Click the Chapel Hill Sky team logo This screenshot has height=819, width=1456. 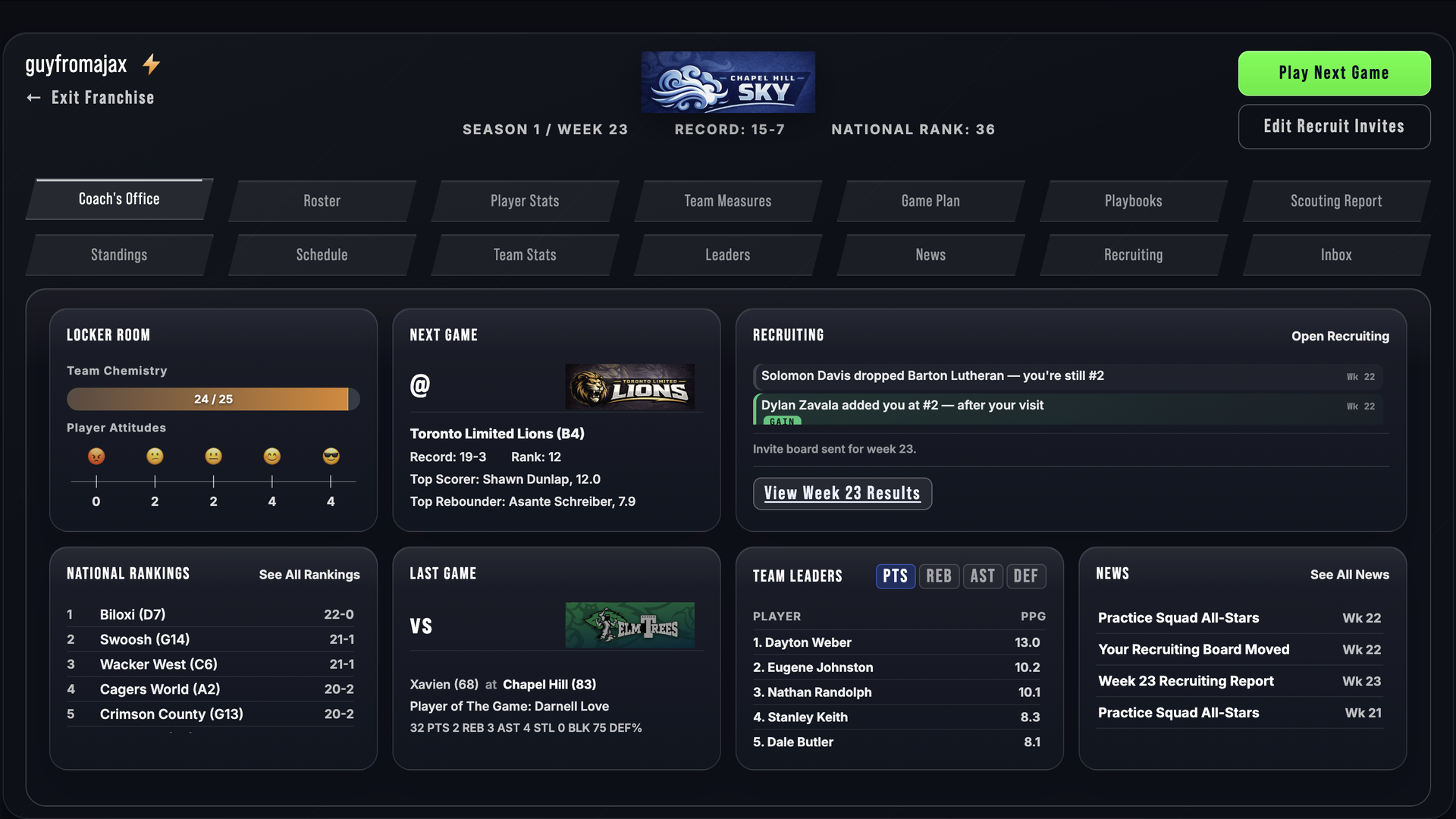(728, 82)
